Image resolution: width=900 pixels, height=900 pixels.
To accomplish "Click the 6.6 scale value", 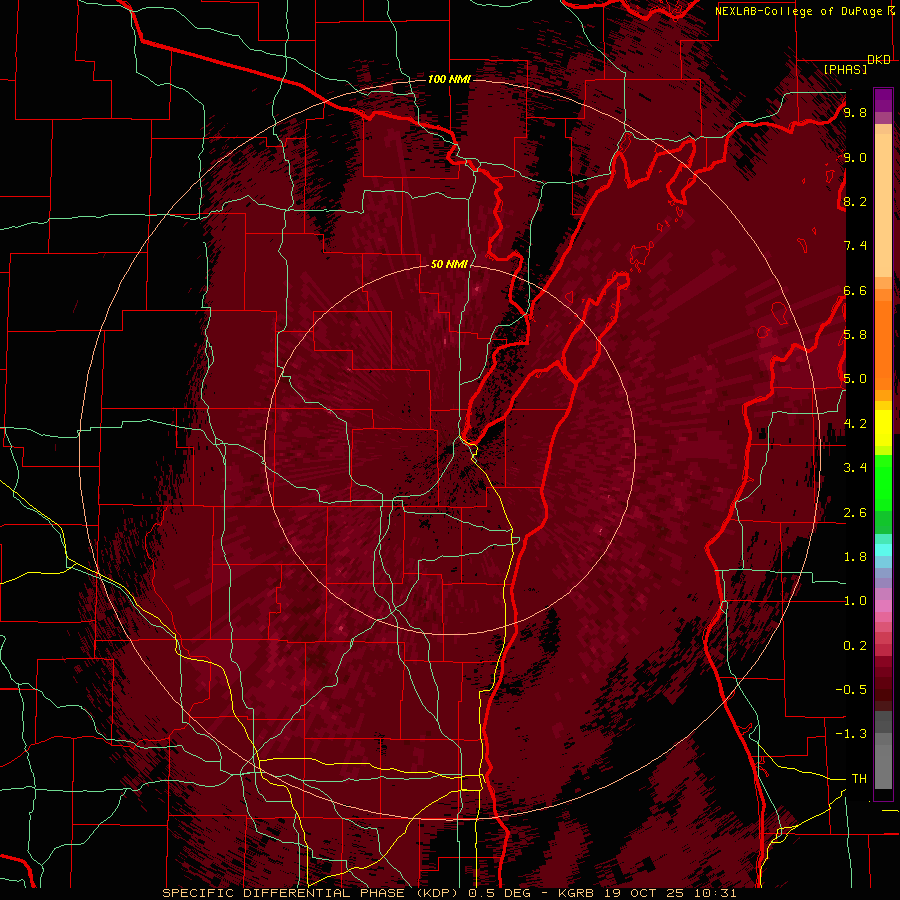I will coord(855,290).
